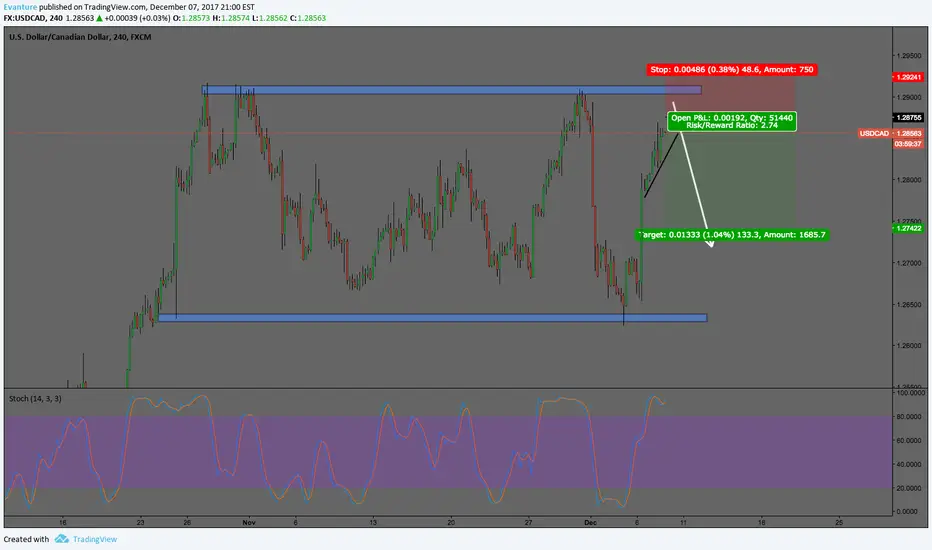Viewport: 932px width, 550px height.
Task: Click the Dec date axis label
Action: (x=590, y=523)
